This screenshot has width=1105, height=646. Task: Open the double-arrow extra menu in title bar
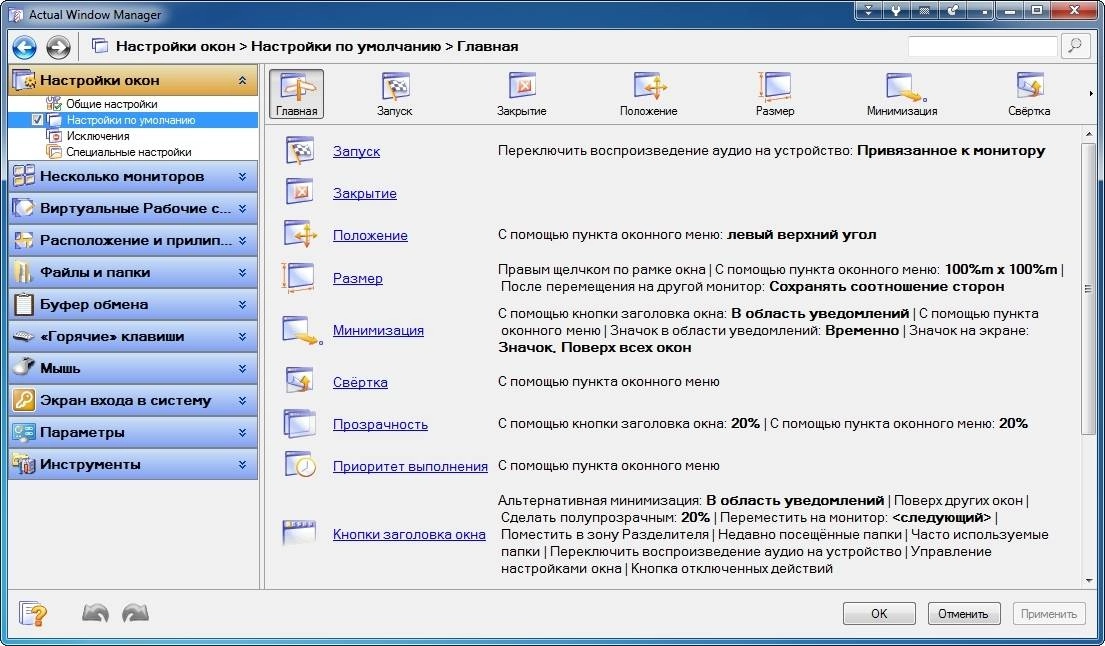869,10
